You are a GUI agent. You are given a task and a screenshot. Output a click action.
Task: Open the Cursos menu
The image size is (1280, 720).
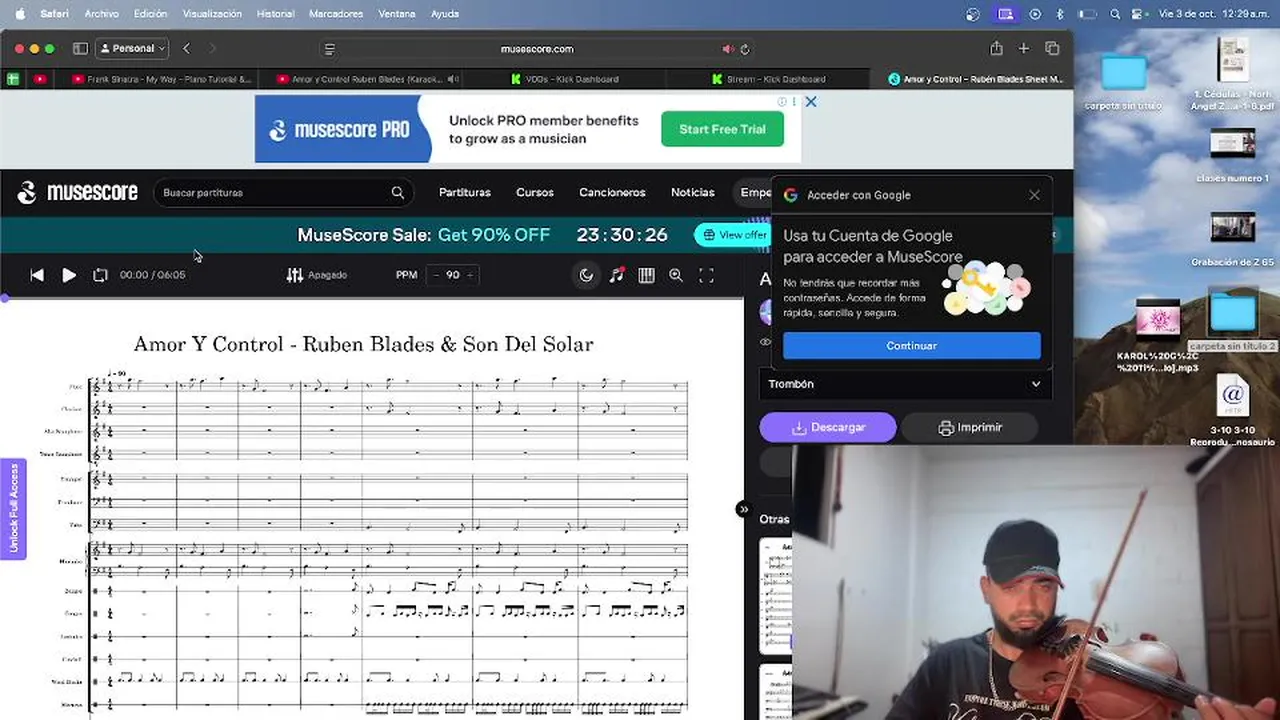pos(535,192)
